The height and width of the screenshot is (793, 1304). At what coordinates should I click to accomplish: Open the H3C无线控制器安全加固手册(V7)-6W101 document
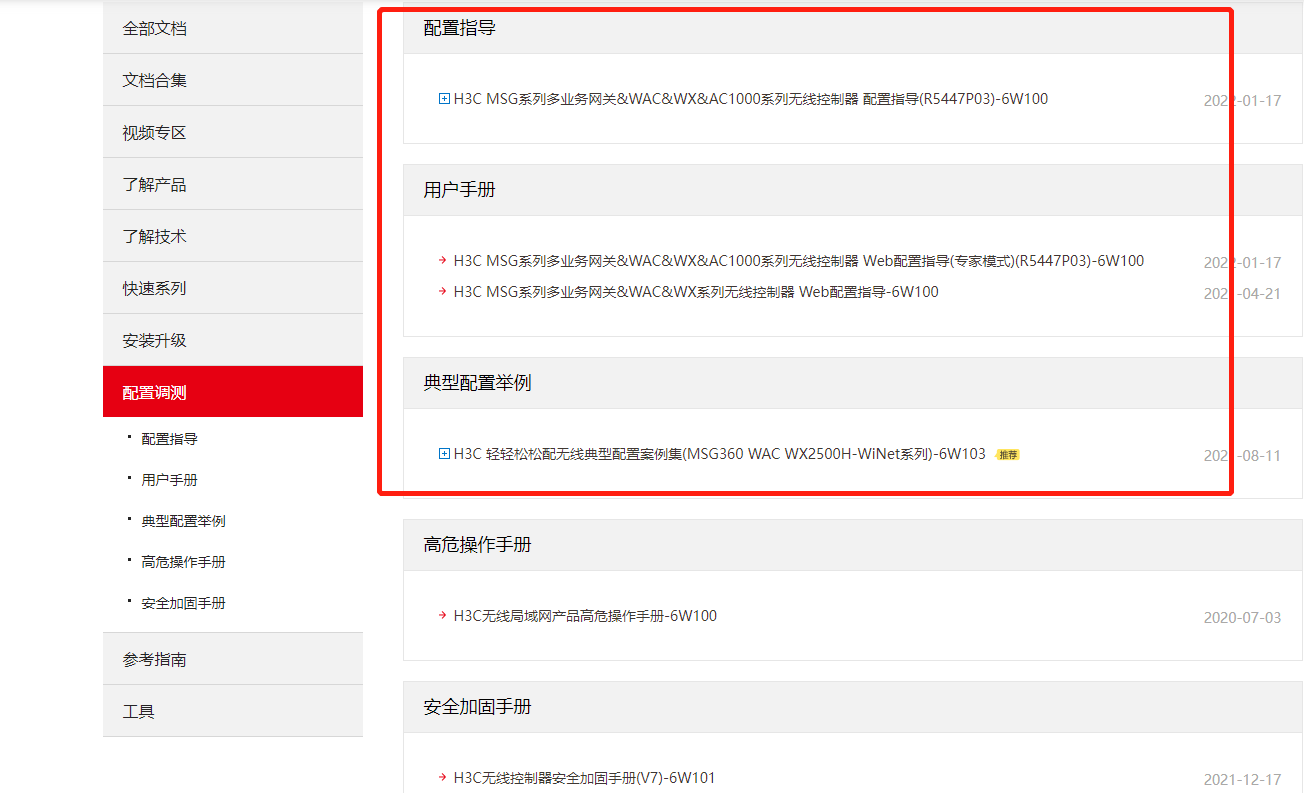[585, 778]
